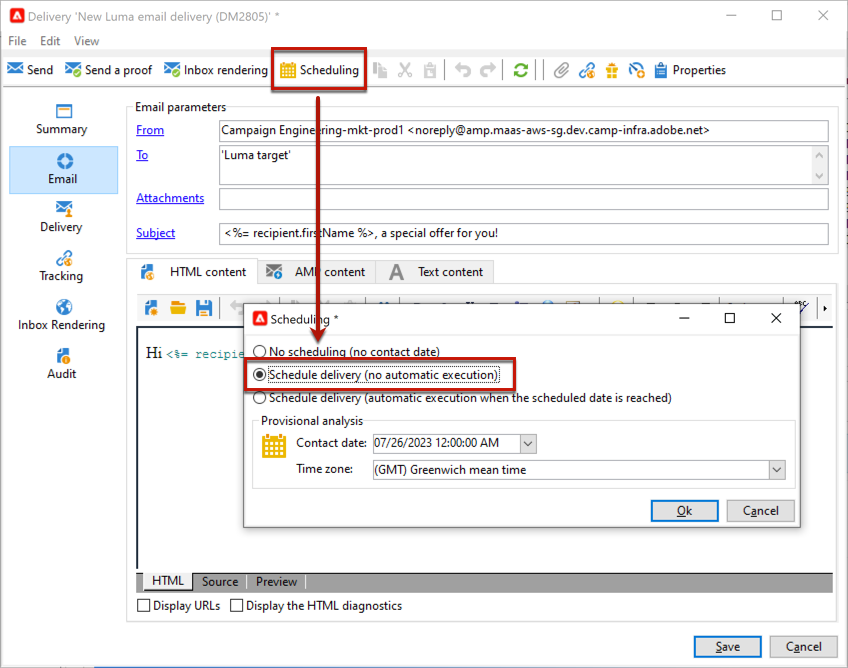Screen dimensions: 848x668
Task: Click new content icon in HTML editor toolbar
Action: [151, 308]
